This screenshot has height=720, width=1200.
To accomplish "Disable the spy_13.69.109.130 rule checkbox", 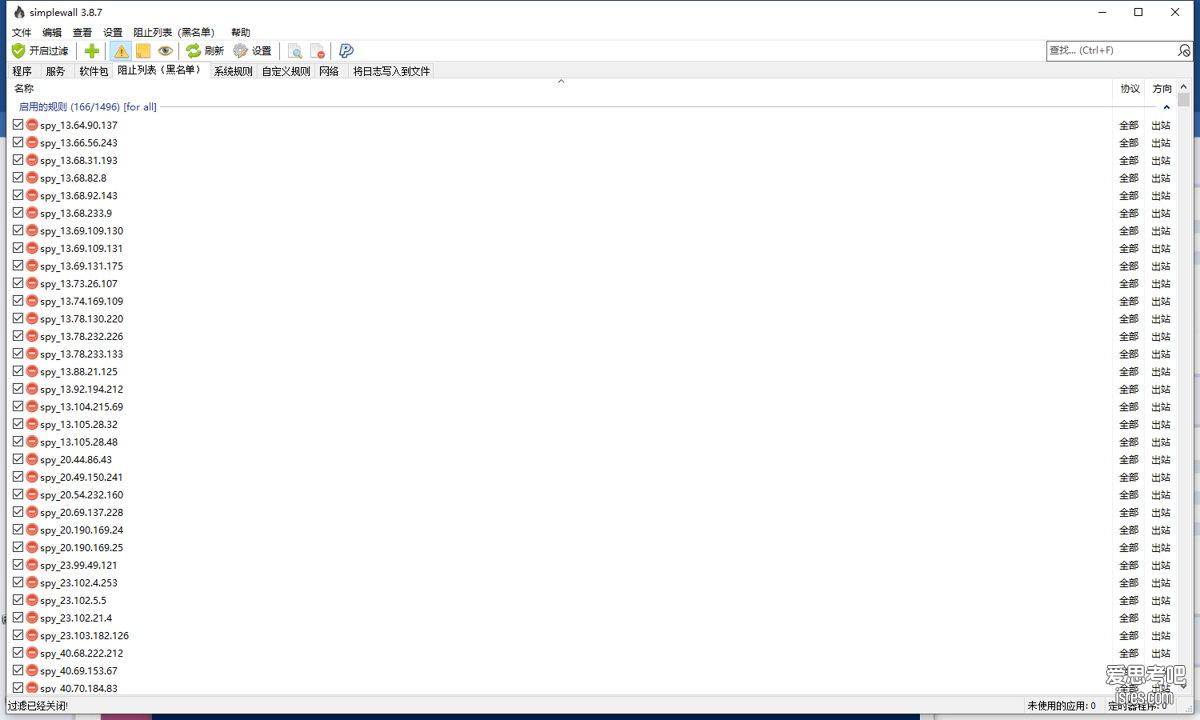I will tap(18, 230).
